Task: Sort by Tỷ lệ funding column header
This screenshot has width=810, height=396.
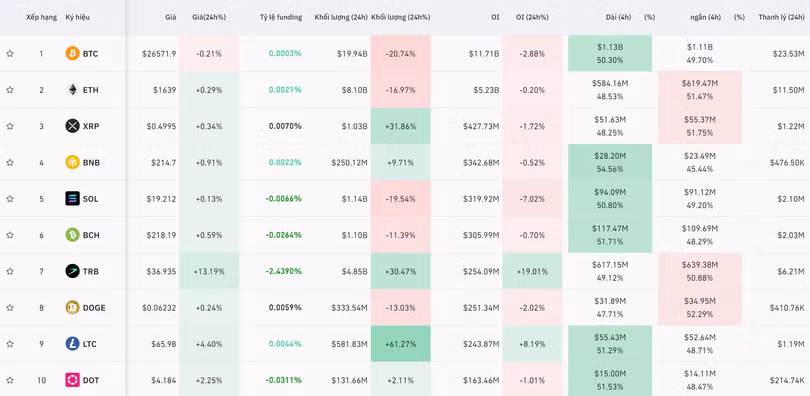Action: (x=281, y=17)
